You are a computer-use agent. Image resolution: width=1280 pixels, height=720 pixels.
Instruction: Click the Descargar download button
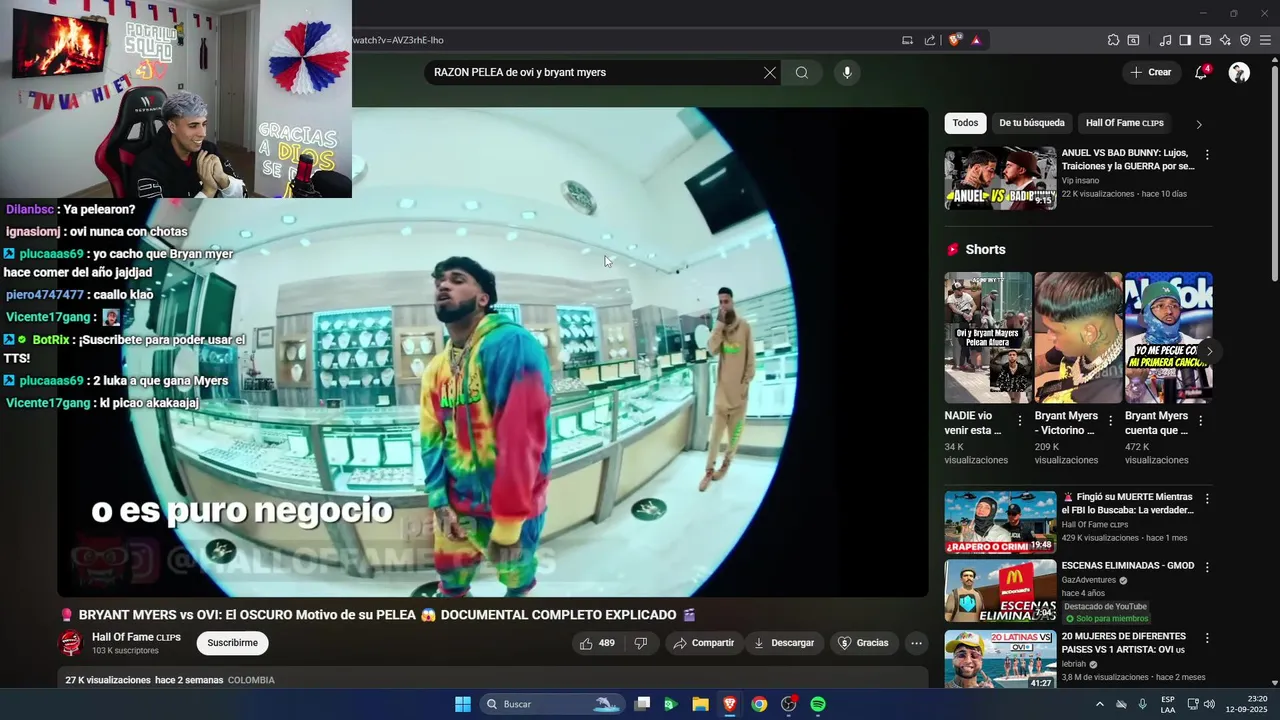[x=784, y=643]
